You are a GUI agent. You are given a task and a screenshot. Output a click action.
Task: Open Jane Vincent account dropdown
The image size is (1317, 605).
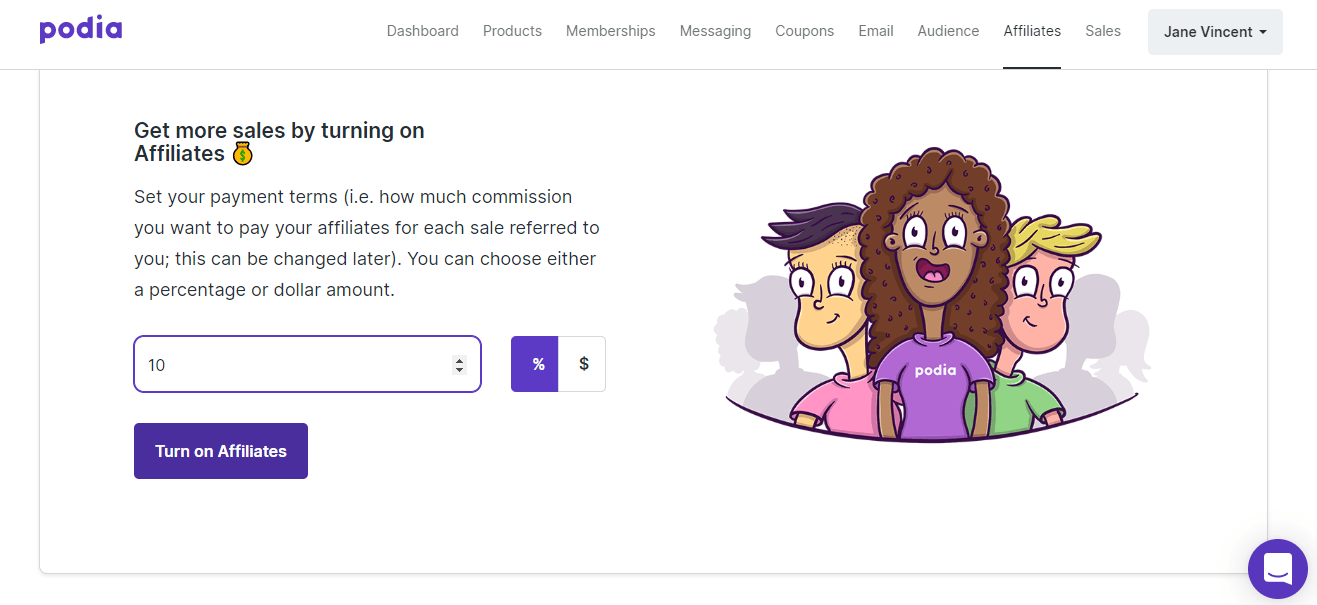[x=1215, y=32]
